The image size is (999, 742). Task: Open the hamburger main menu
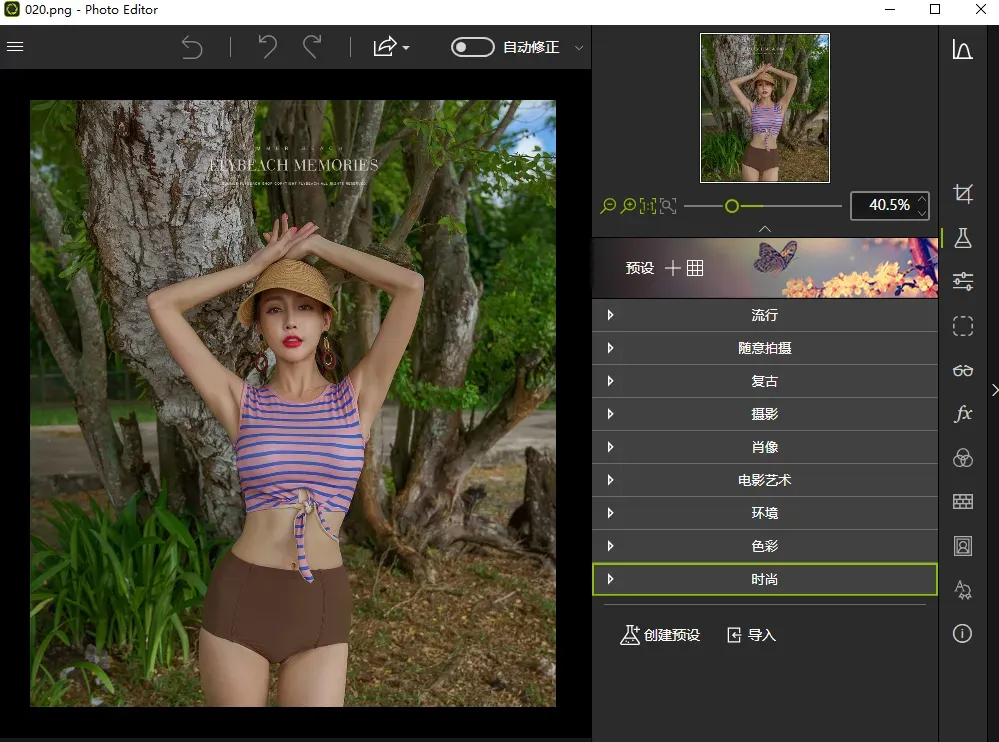[x=15, y=46]
